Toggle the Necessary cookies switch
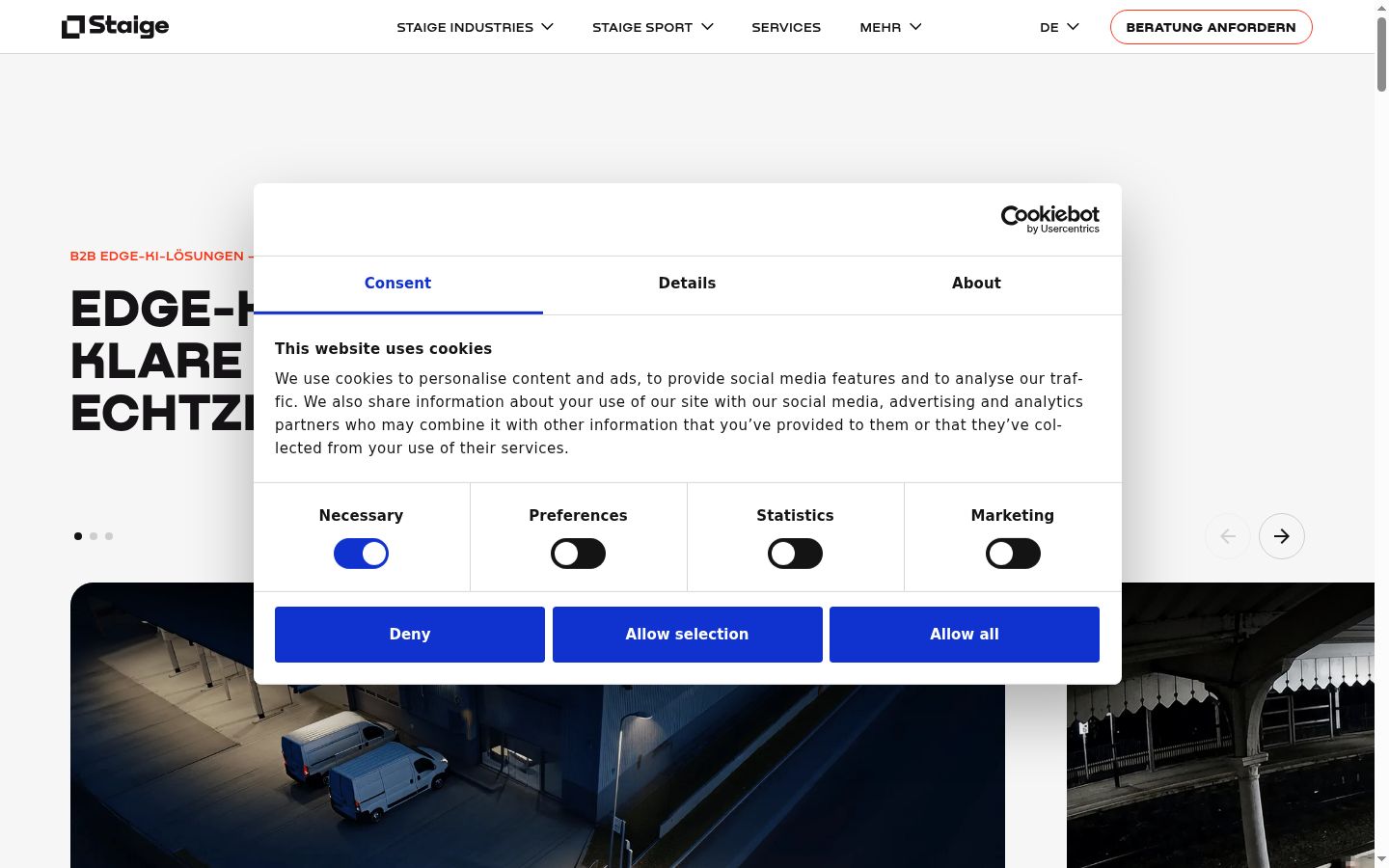 click(361, 554)
